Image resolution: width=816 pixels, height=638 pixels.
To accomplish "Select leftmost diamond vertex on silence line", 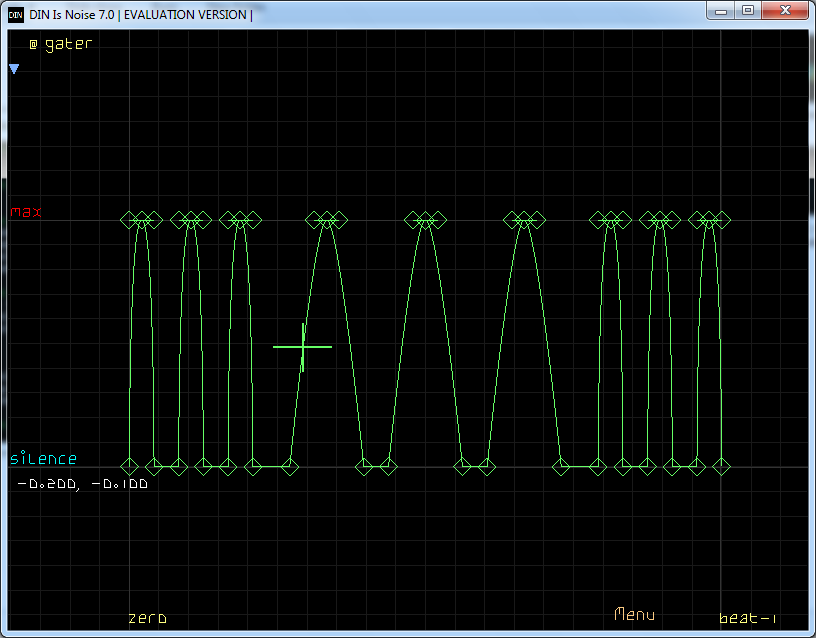I will coord(130,465).
